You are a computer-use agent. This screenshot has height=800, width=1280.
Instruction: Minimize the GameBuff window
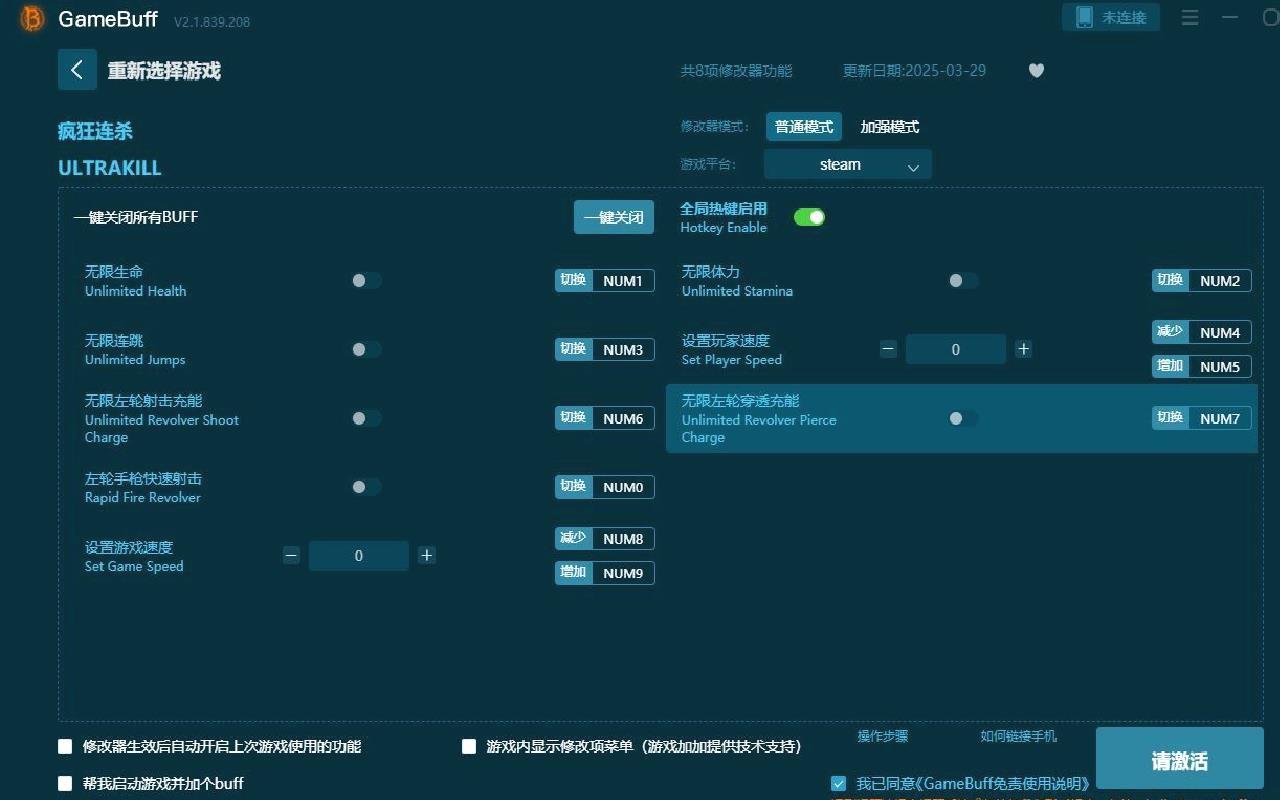tap(1230, 18)
